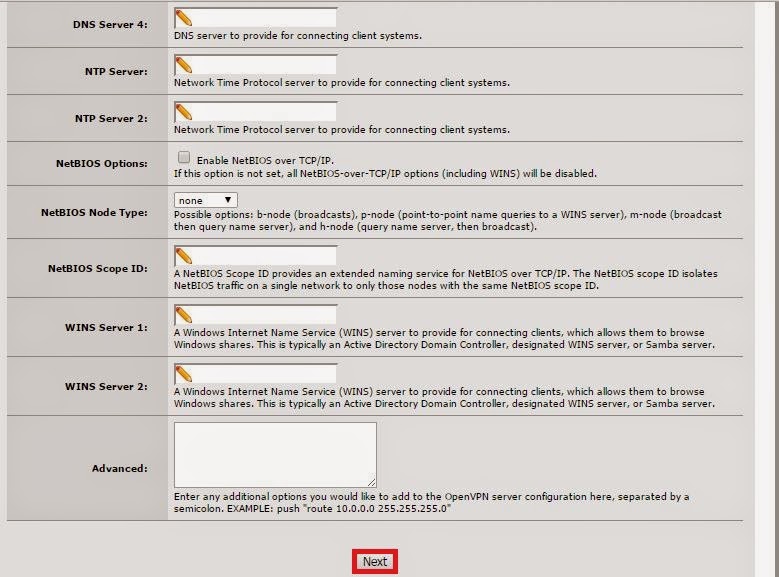Click WINS Server 2 description text
Viewport: 779px width, 577px height.
coord(444,398)
